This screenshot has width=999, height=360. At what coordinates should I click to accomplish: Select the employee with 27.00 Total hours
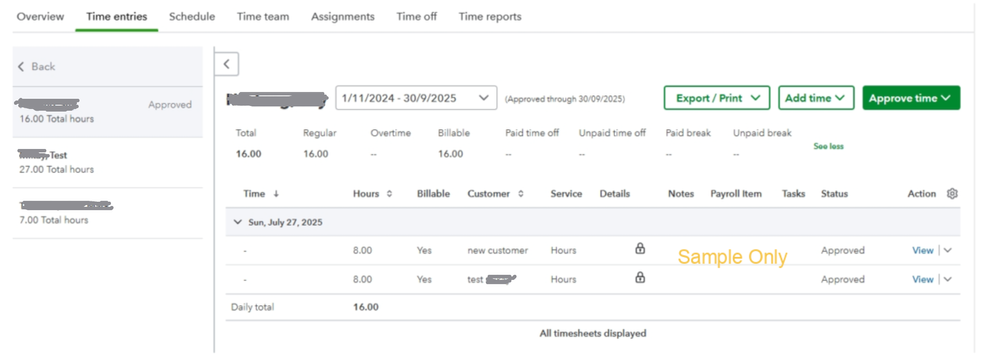click(108, 162)
